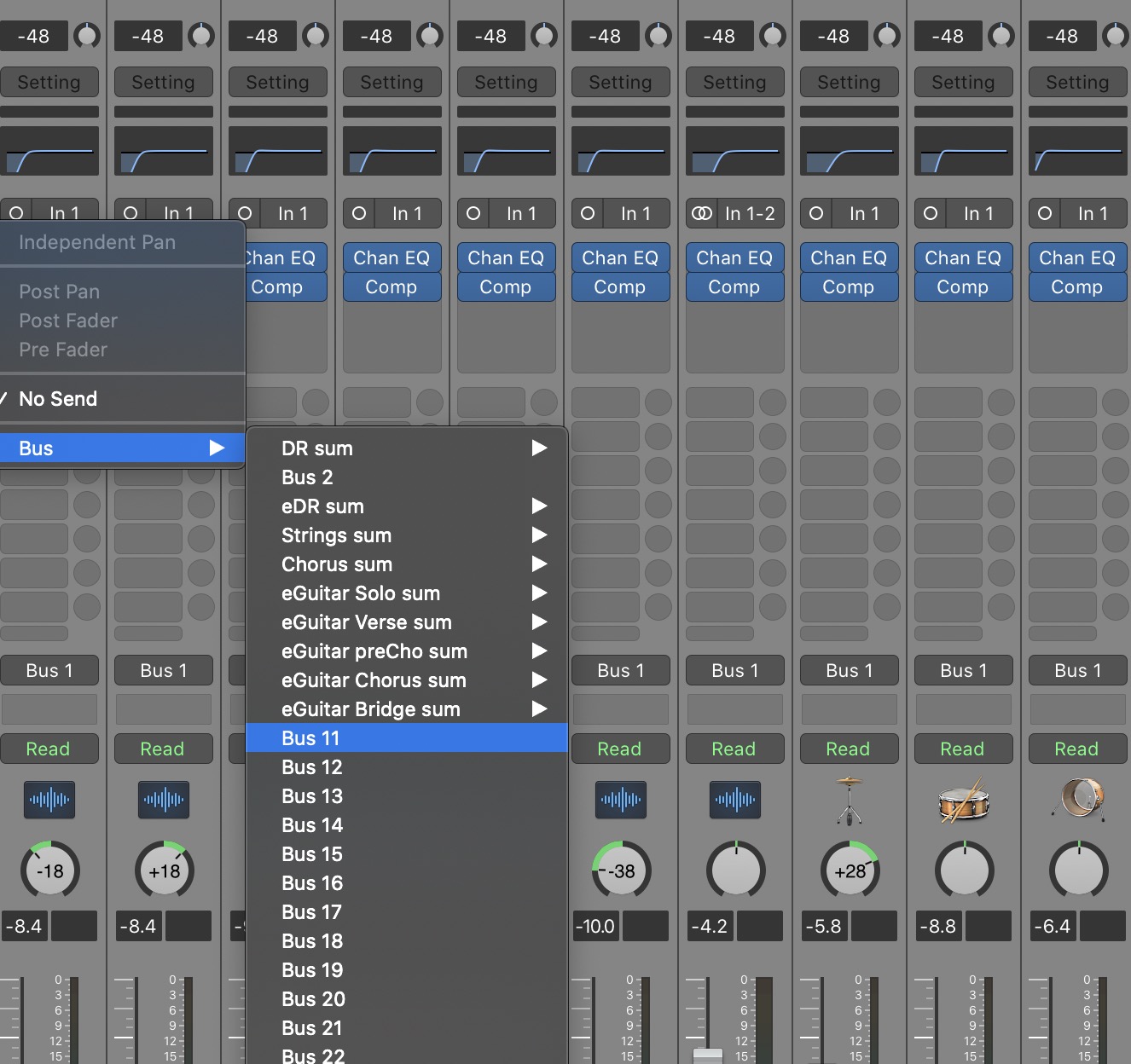Select the checked No Send option
Screen dimensions: 1131x1064
click(x=58, y=399)
